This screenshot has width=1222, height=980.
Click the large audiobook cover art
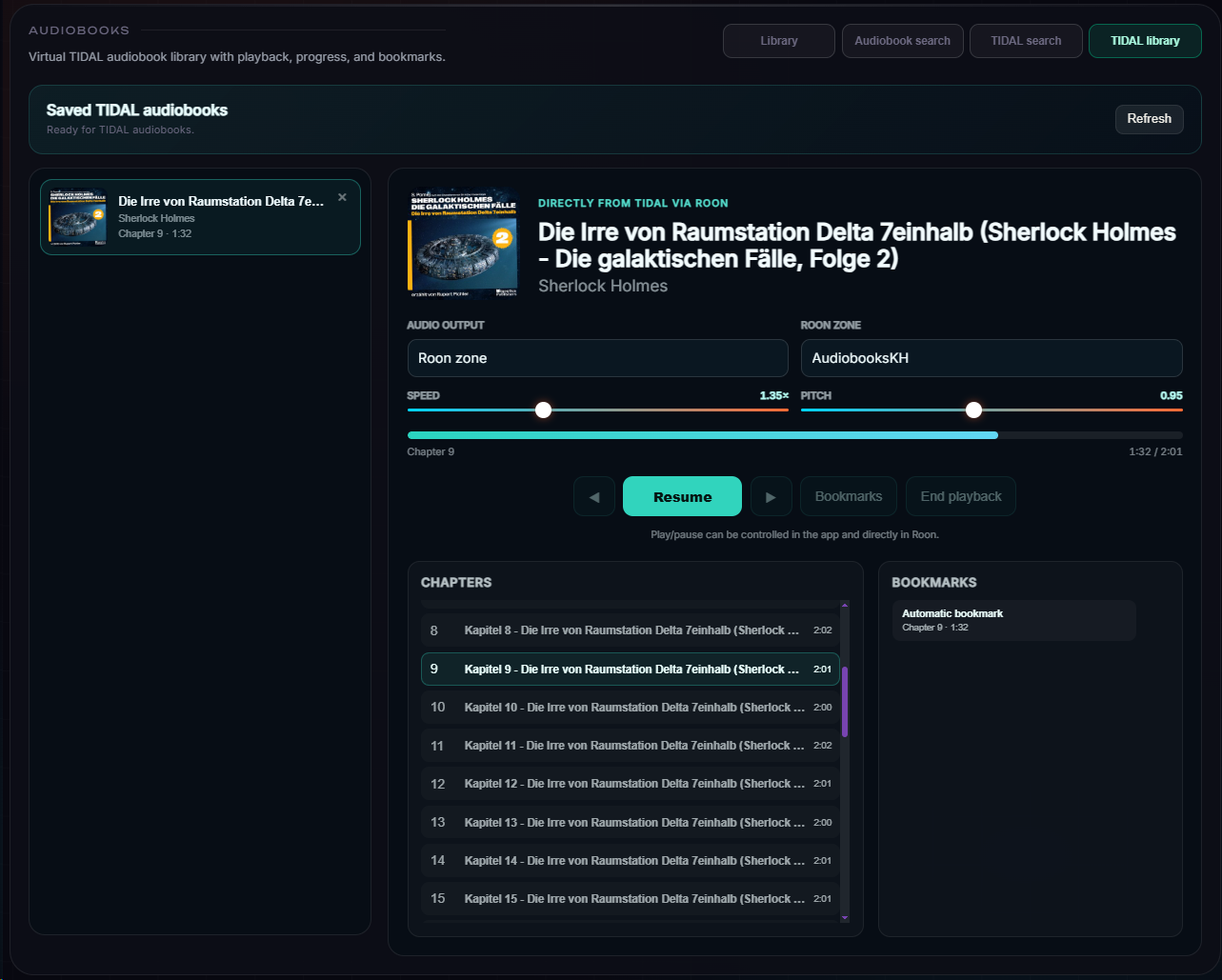point(463,244)
